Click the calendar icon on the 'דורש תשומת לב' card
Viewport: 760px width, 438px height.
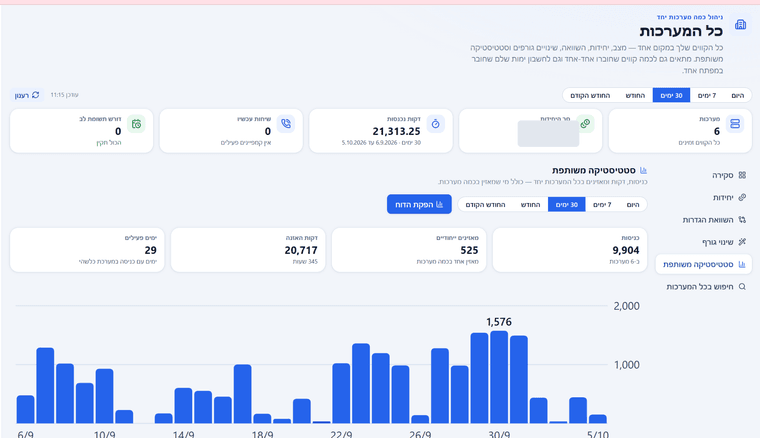coord(136,124)
